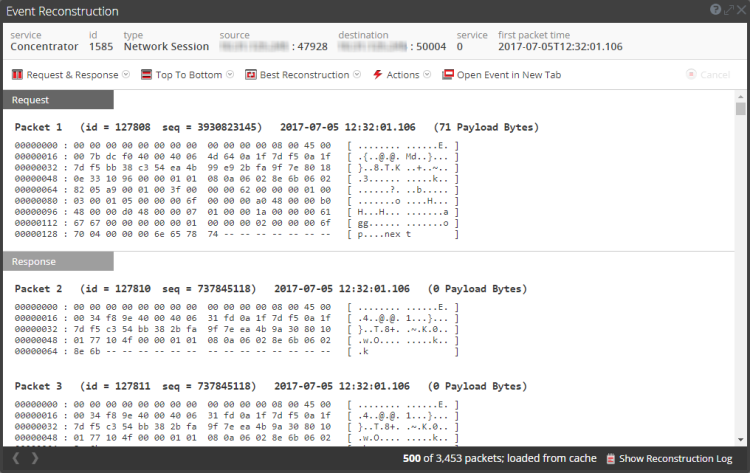
Task: Click the Open Event in New Tab icon
Action: click(x=448, y=75)
